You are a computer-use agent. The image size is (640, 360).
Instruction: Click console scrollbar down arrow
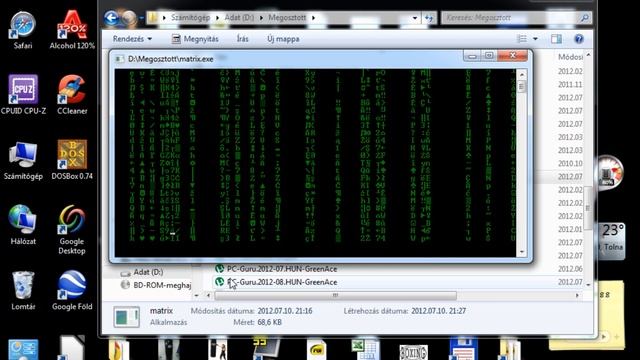click(x=521, y=252)
